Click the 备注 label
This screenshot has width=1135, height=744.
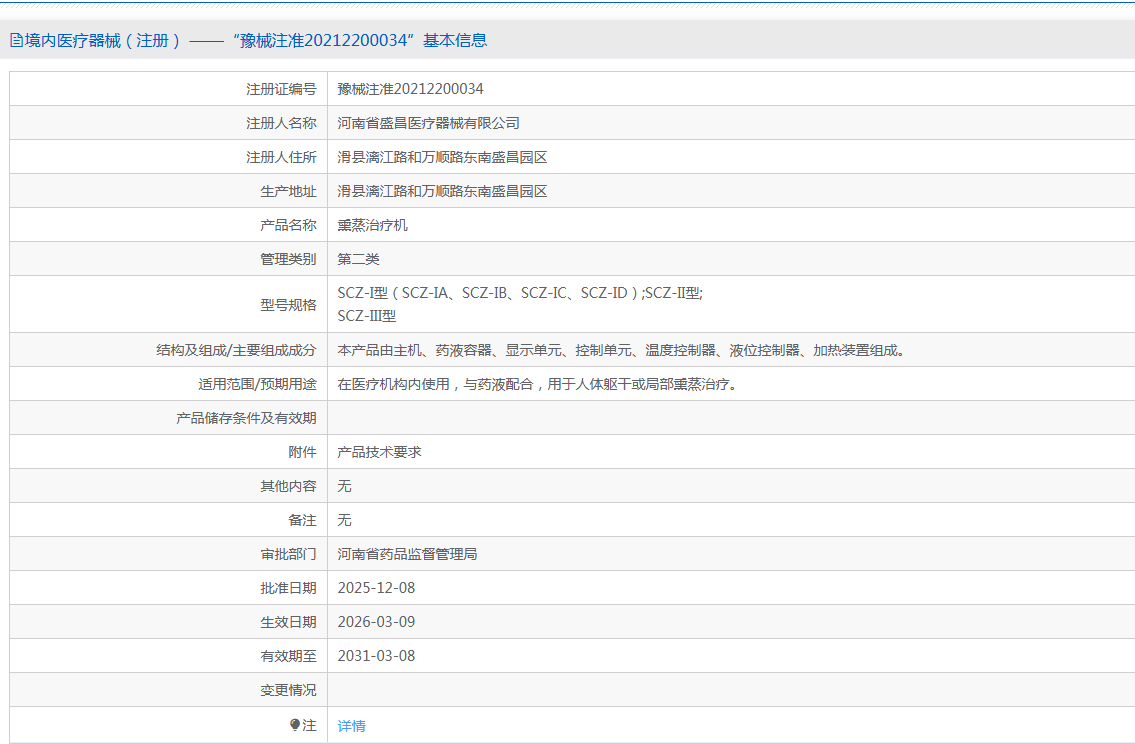point(302,520)
